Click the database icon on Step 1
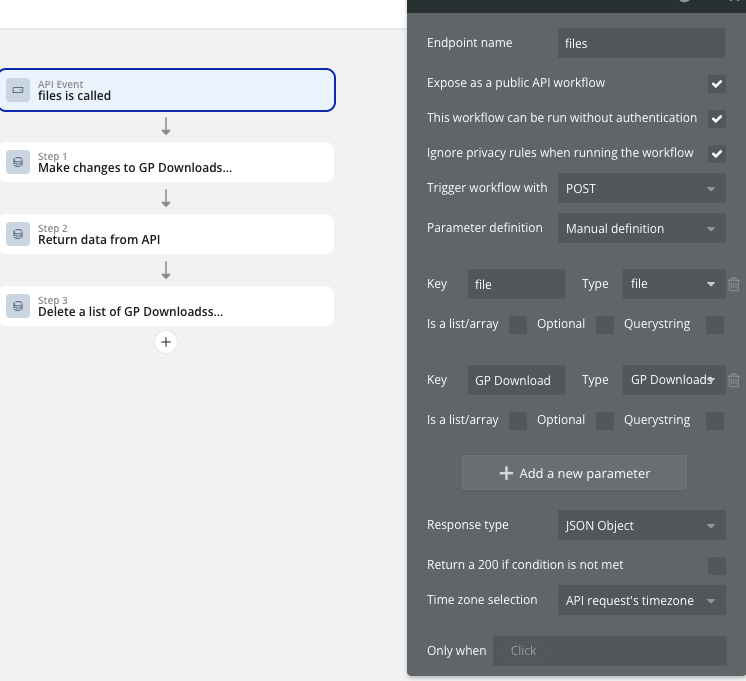This screenshot has width=746, height=681. point(18,162)
